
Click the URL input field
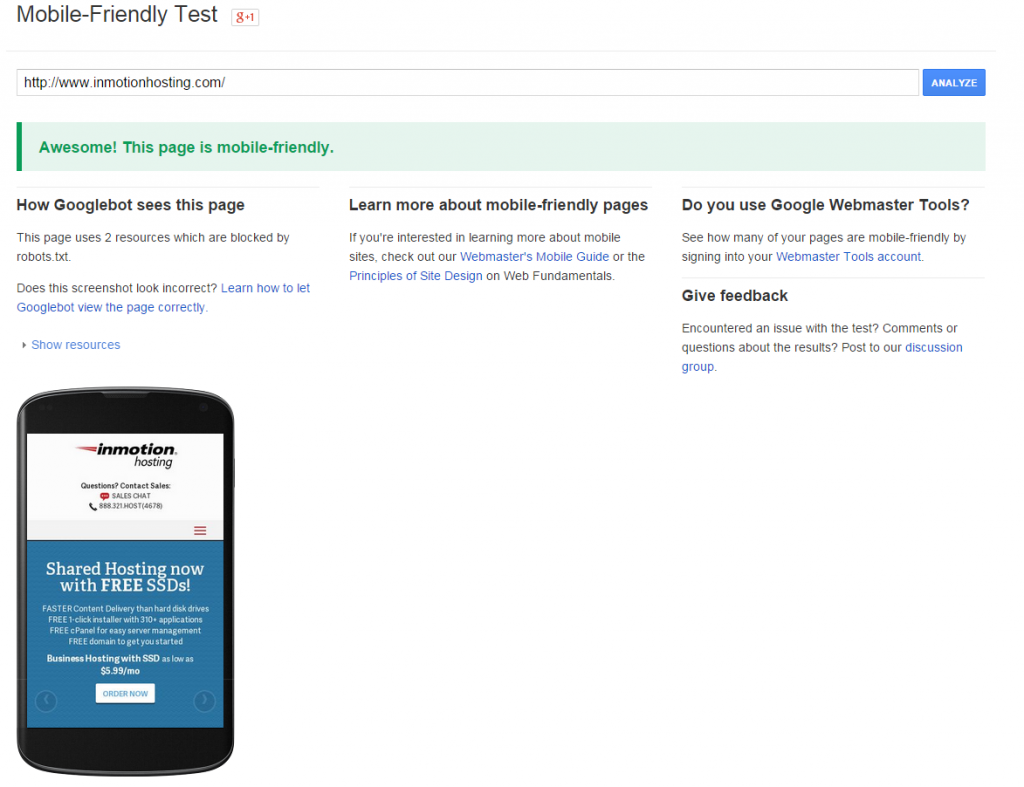click(x=467, y=82)
